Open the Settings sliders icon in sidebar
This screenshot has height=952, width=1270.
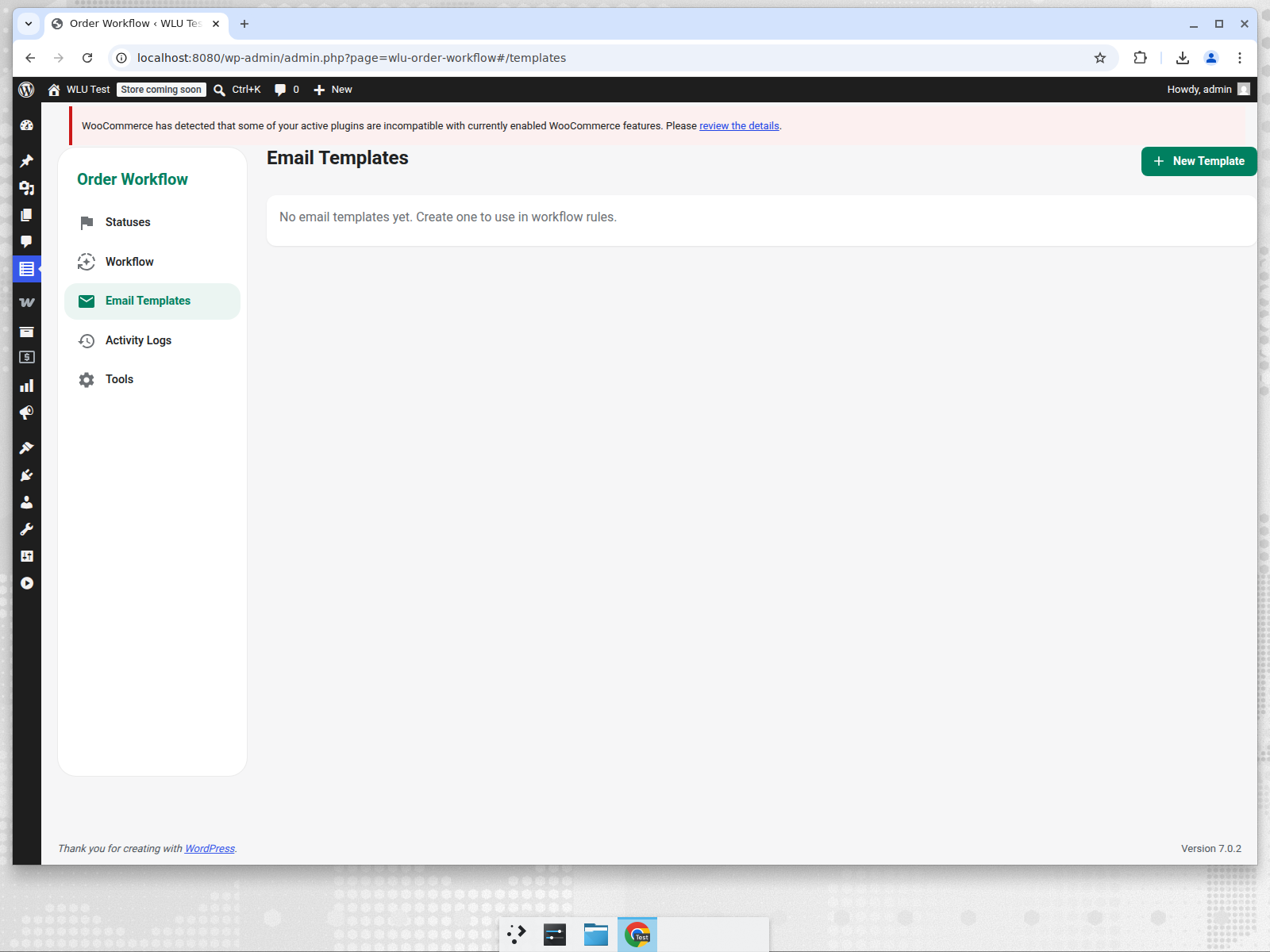26,556
